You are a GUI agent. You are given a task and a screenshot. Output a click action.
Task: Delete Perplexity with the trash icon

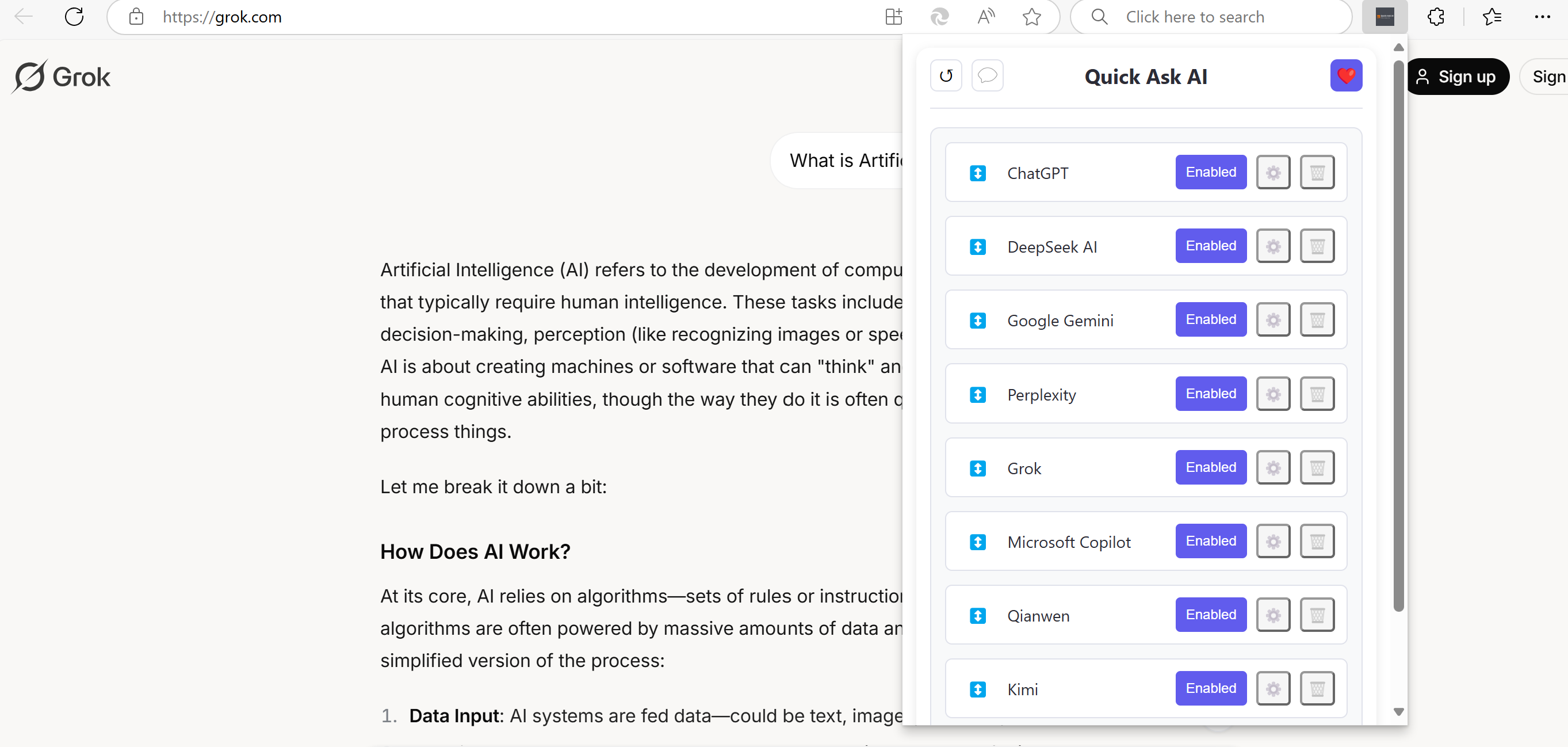[x=1317, y=394]
